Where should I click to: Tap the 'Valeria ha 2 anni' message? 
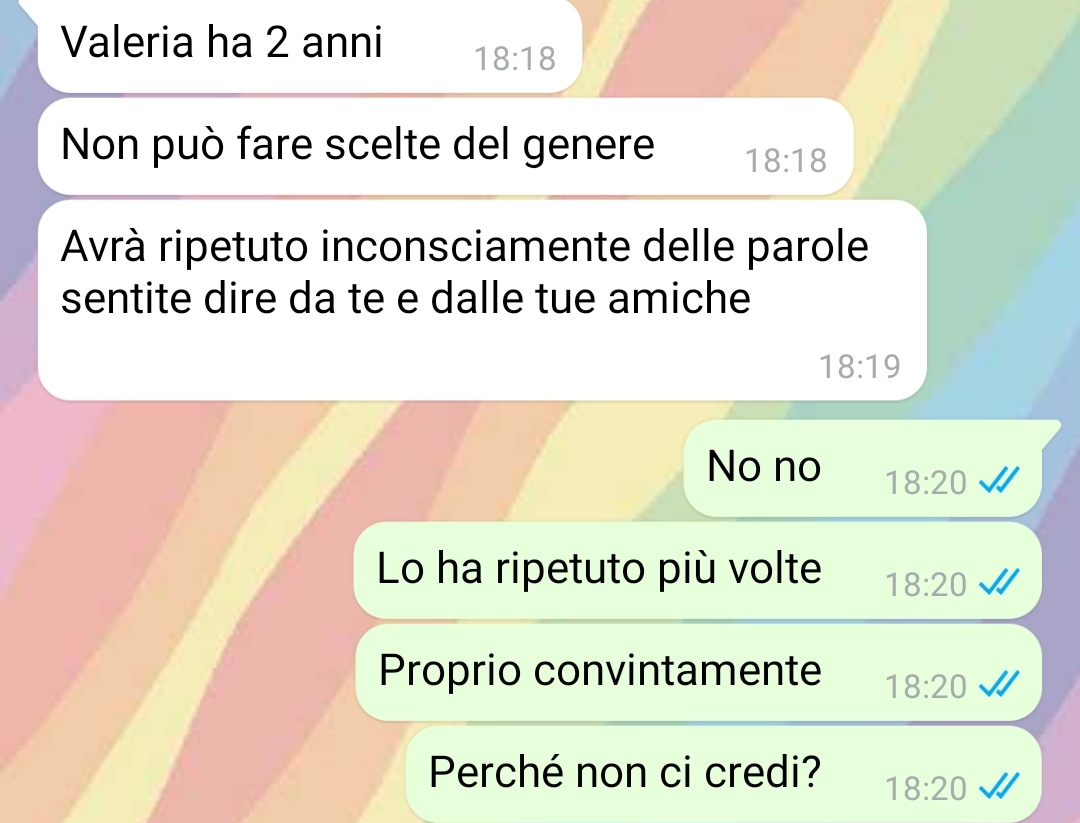pyautogui.click(x=310, y=45)
